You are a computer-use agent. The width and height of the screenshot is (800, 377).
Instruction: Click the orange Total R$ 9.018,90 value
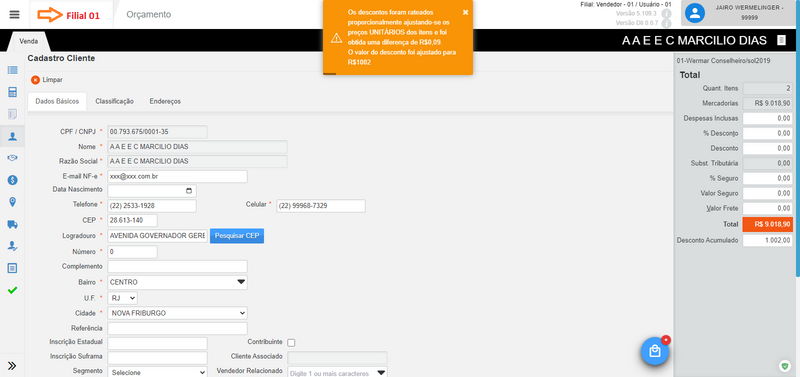coord(768,224)
